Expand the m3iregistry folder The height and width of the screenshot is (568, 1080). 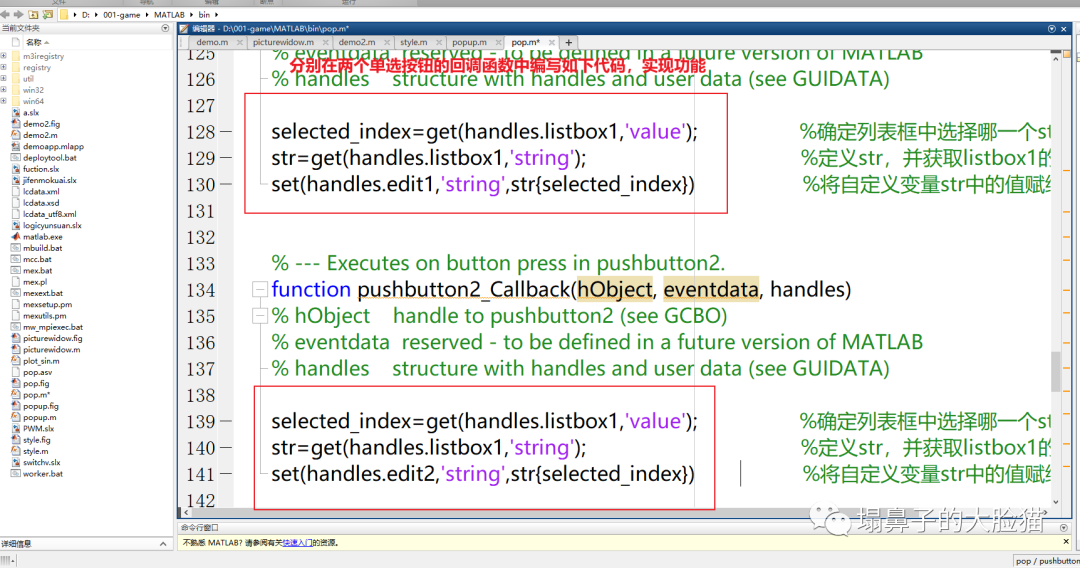[x=3, y=56]
